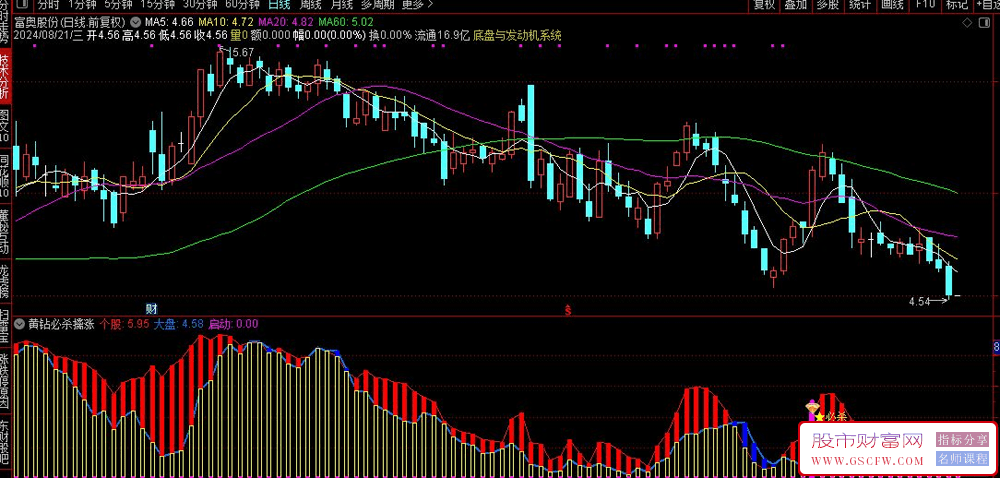
Task: Click the 必杀 star signal marker
Action: 831,417
